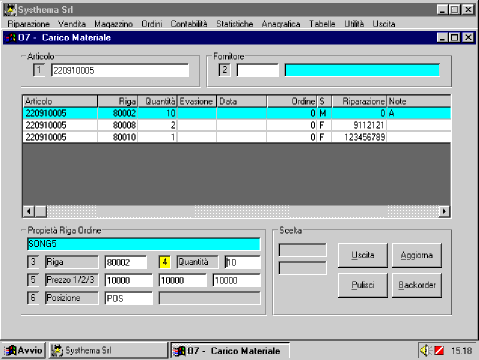Open the Vendita menu
The image size is (479, 360).
72,24
